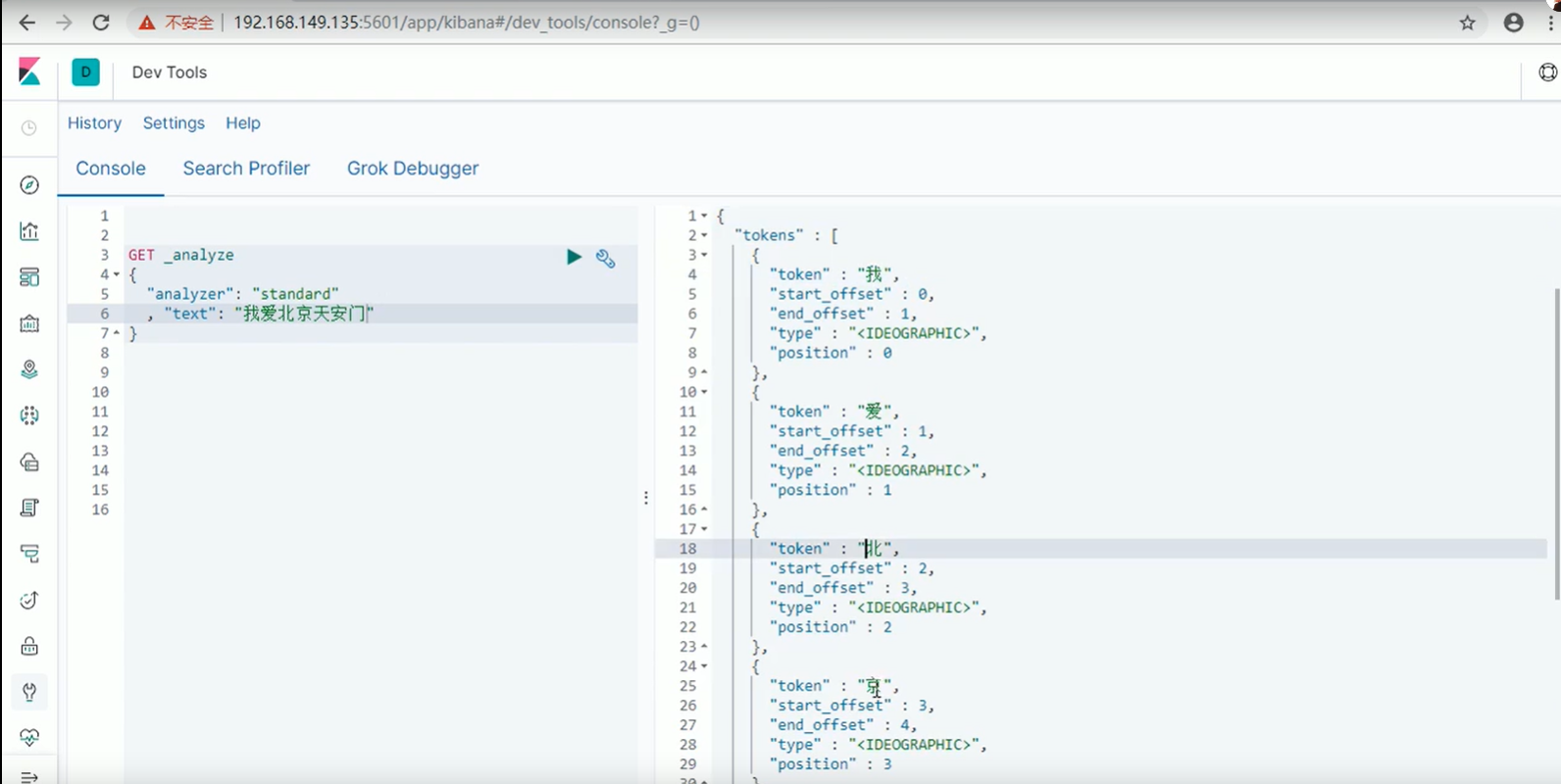Click the browser address bar URL
This screenshot has width=1561, height=784.
(466, 23)
